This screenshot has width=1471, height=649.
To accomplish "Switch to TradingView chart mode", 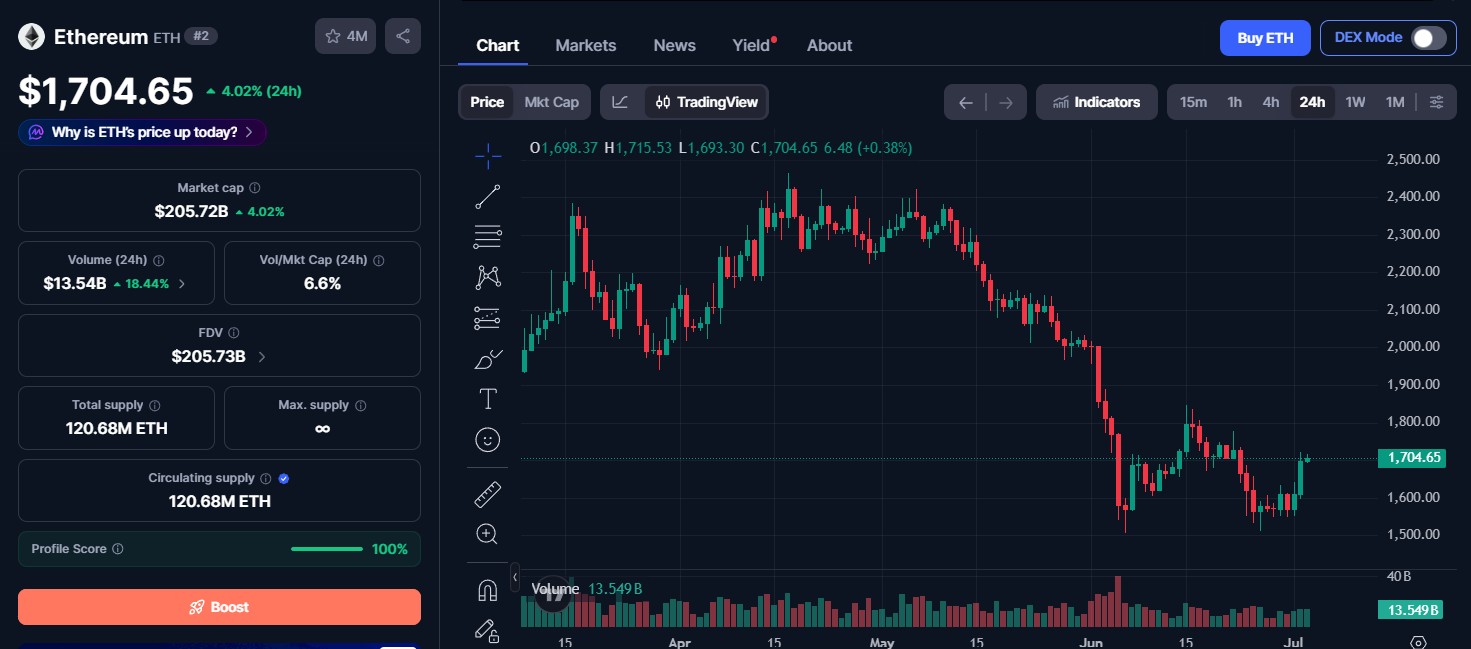I will [x=707, y=102].
